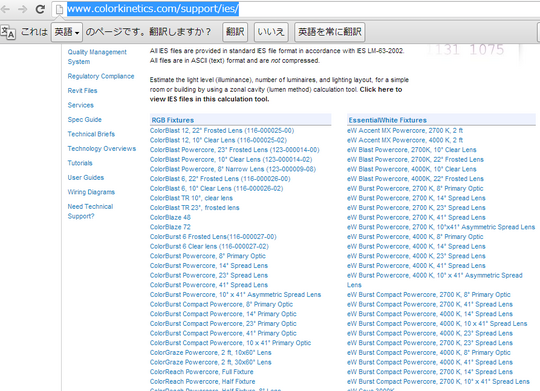Open ColorBlast Powercore 23° Frosted Lens link
This screenshot has height=391, width=540.
click(235, 150)
